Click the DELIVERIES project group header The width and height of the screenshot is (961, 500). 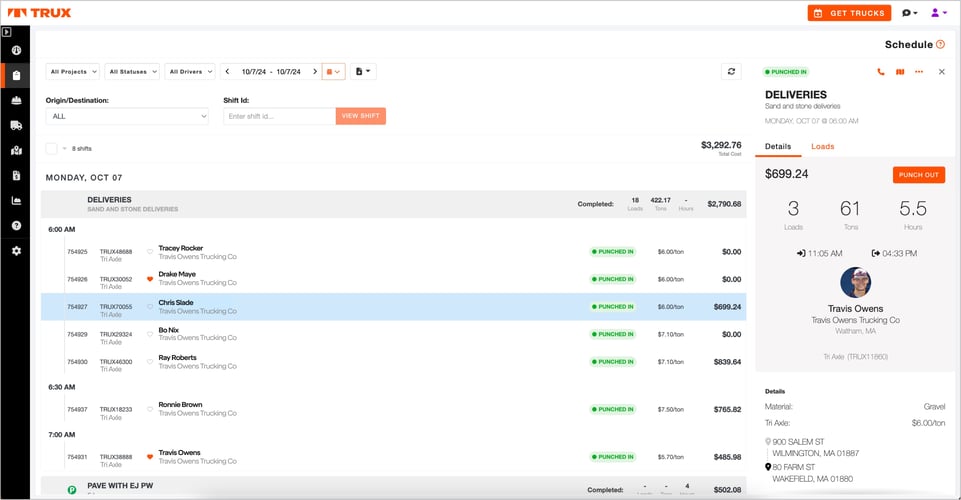pos(393,204)
